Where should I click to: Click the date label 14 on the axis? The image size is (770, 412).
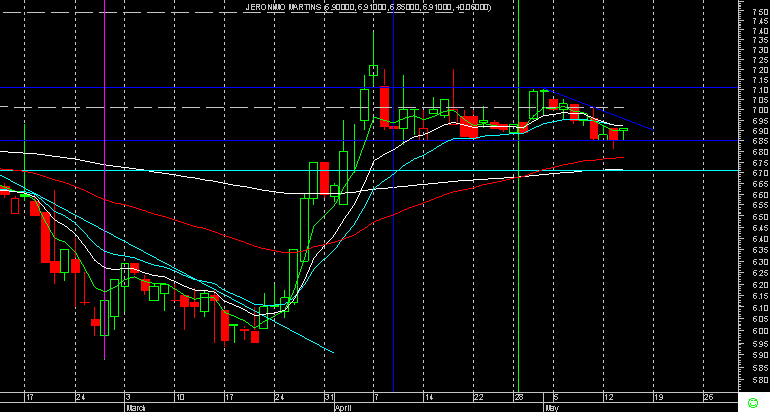pos(429,397)
